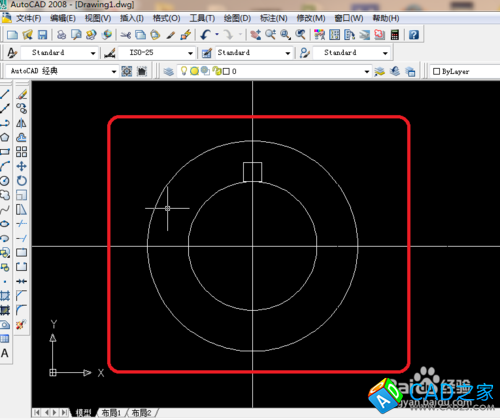The image size is (500, 420).
Task: Select the Circle draw tool
Action: click(x=5, y=181)
